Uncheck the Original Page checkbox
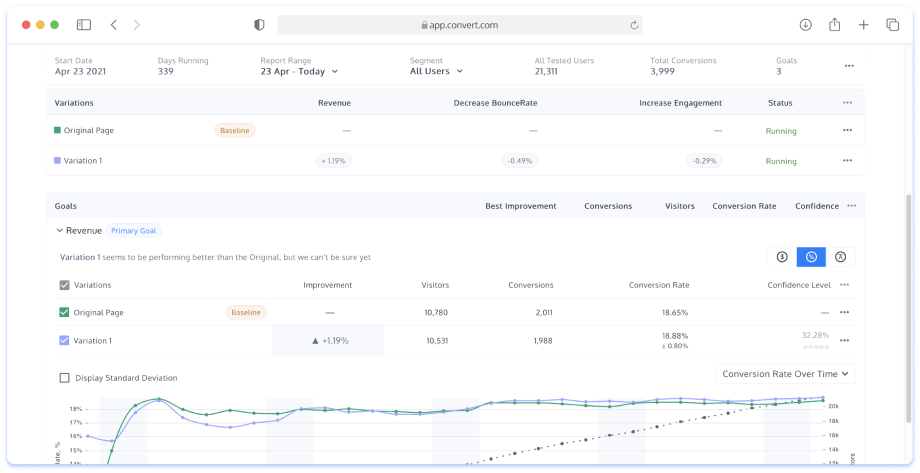 (65, 312)
